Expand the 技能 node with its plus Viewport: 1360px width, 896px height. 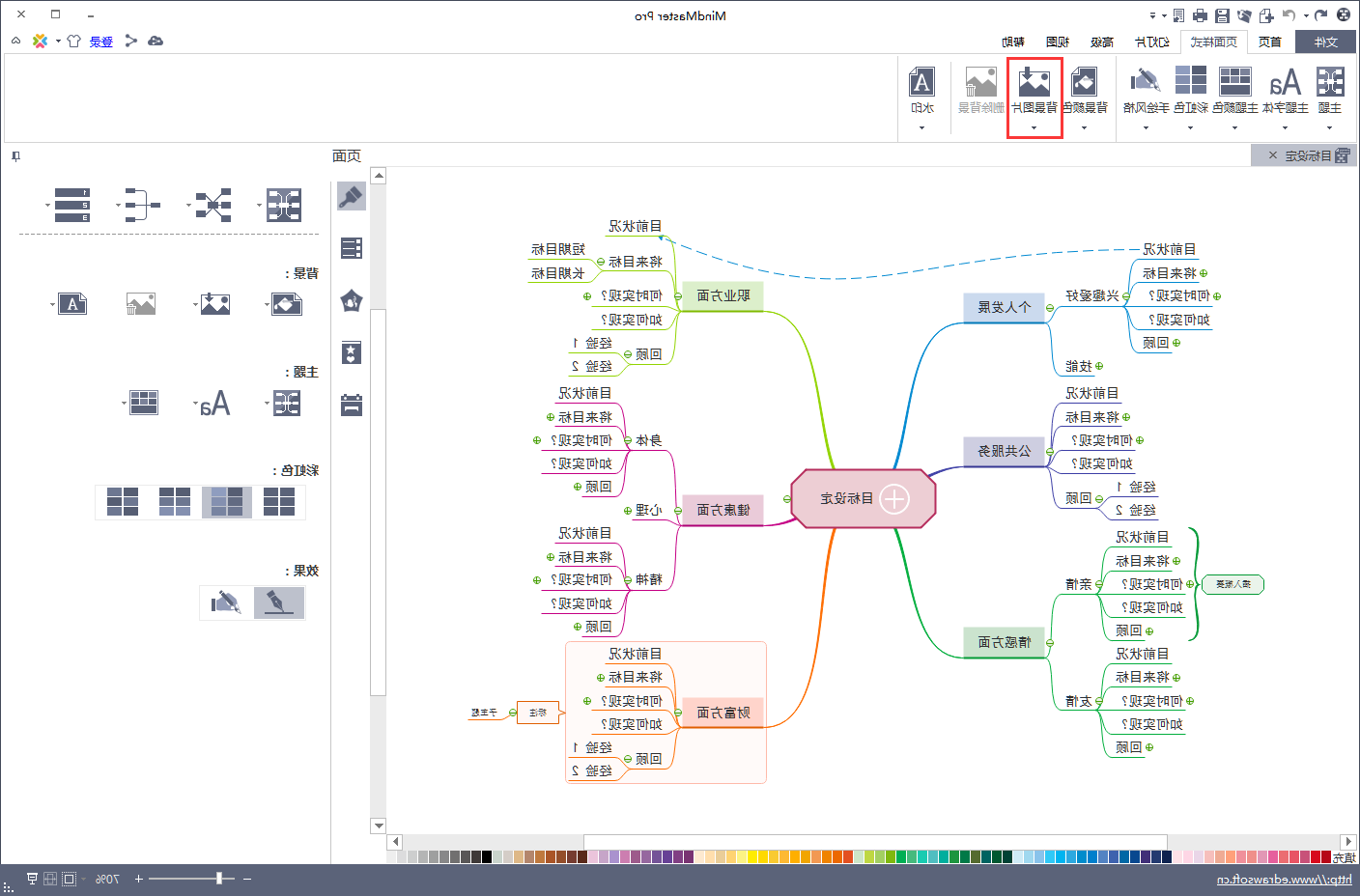tap(1099, 366)
